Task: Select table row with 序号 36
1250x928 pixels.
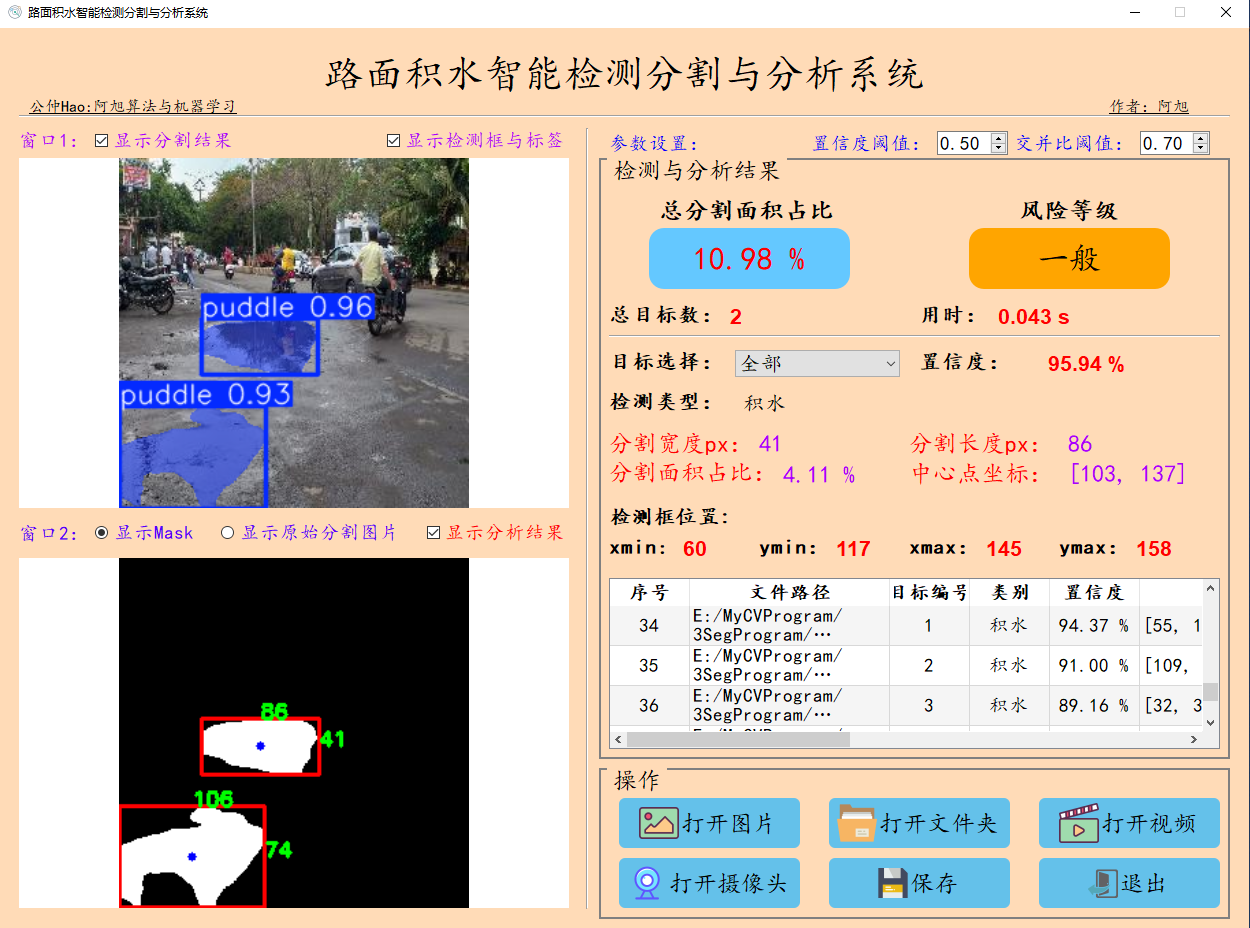Action: pos(906,706)
